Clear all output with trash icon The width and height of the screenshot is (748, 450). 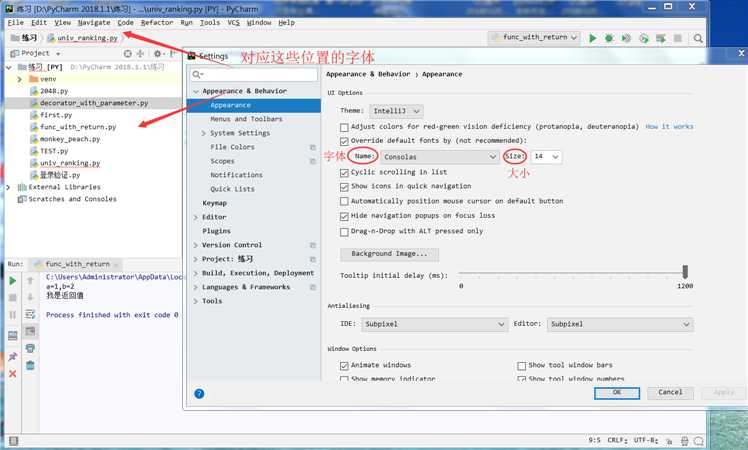30,366
